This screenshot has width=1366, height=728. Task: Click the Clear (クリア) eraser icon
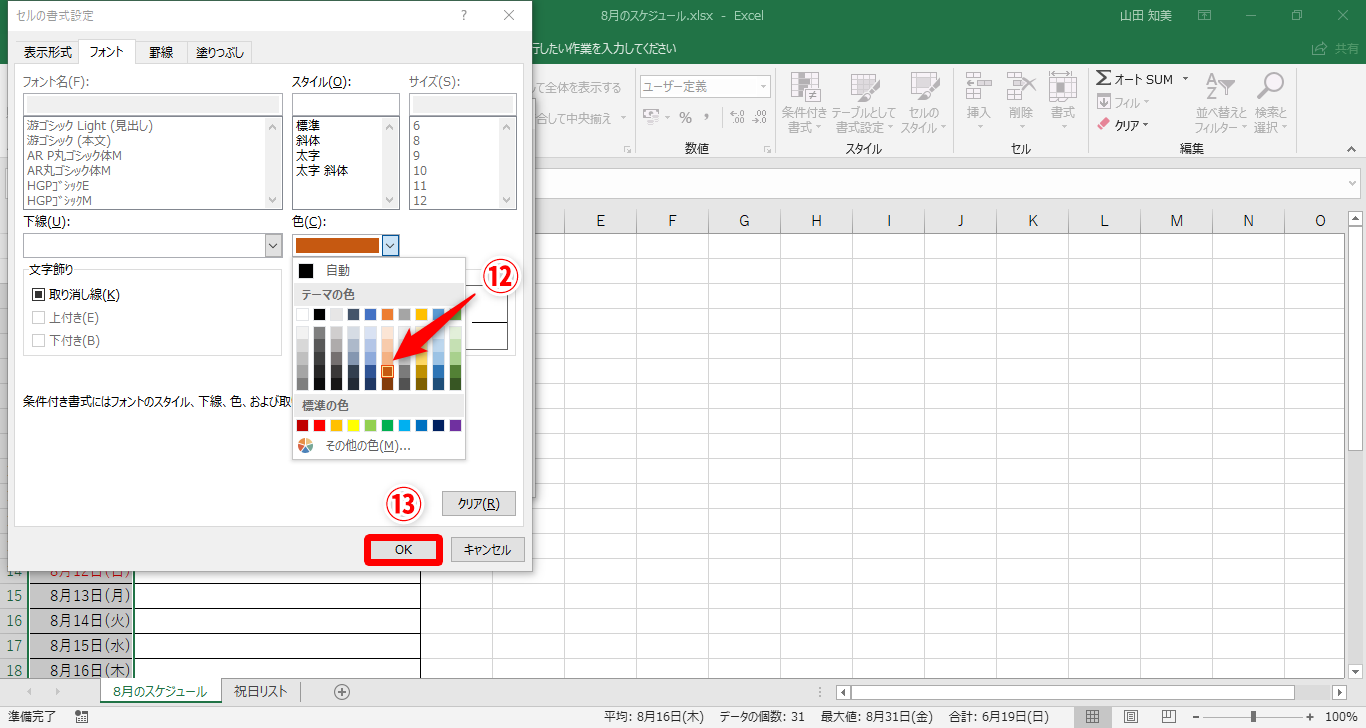coord(1104,125)
